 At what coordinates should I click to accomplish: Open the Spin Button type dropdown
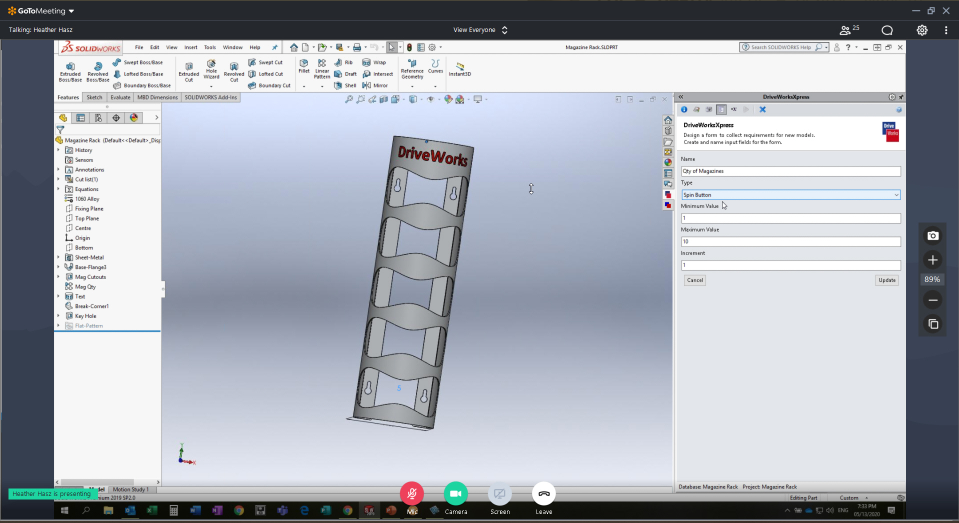click(x=790, y=195)
